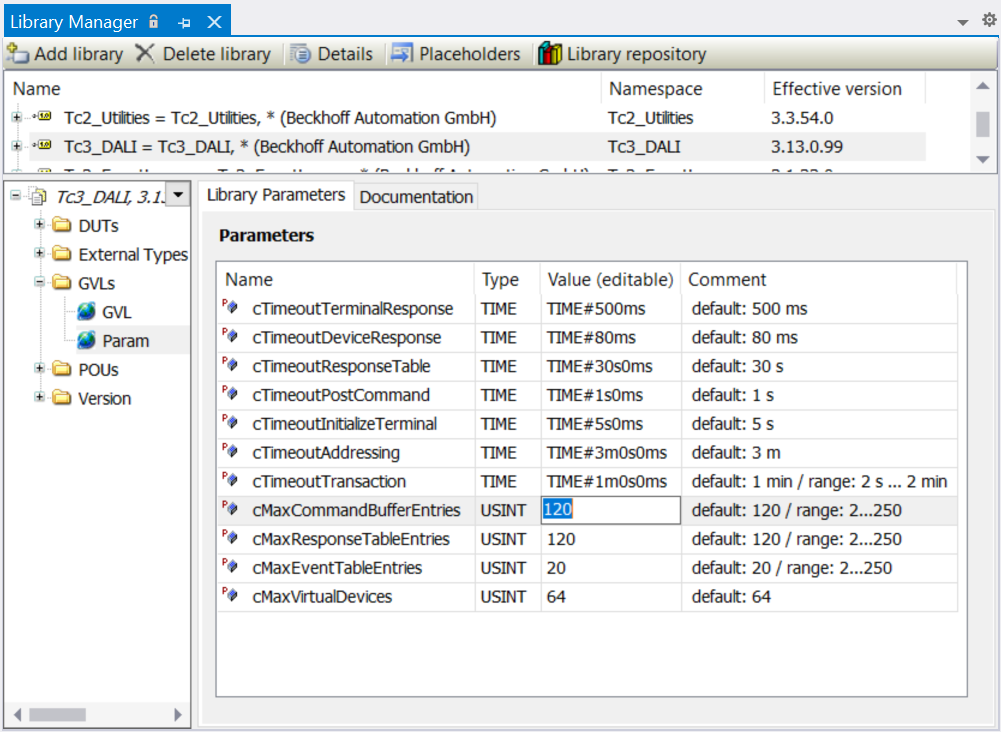Click the cMaxCommandBufferEntries value field
This screenshot has width=1001, height=732.
[x=611, y=510]
